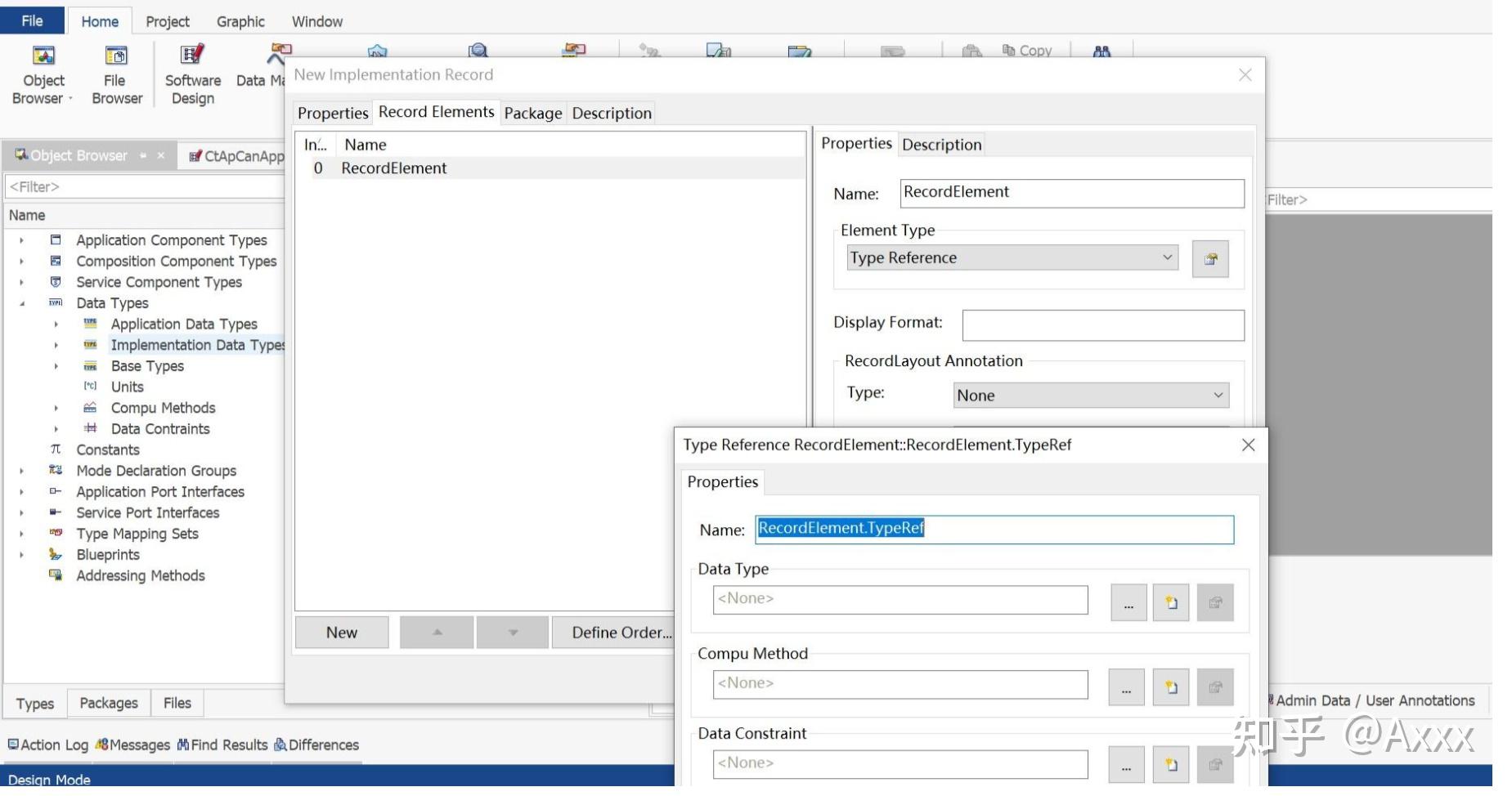Click the Copy toolbar button
Screen dimensions: 1512x796
(1027, 51)
